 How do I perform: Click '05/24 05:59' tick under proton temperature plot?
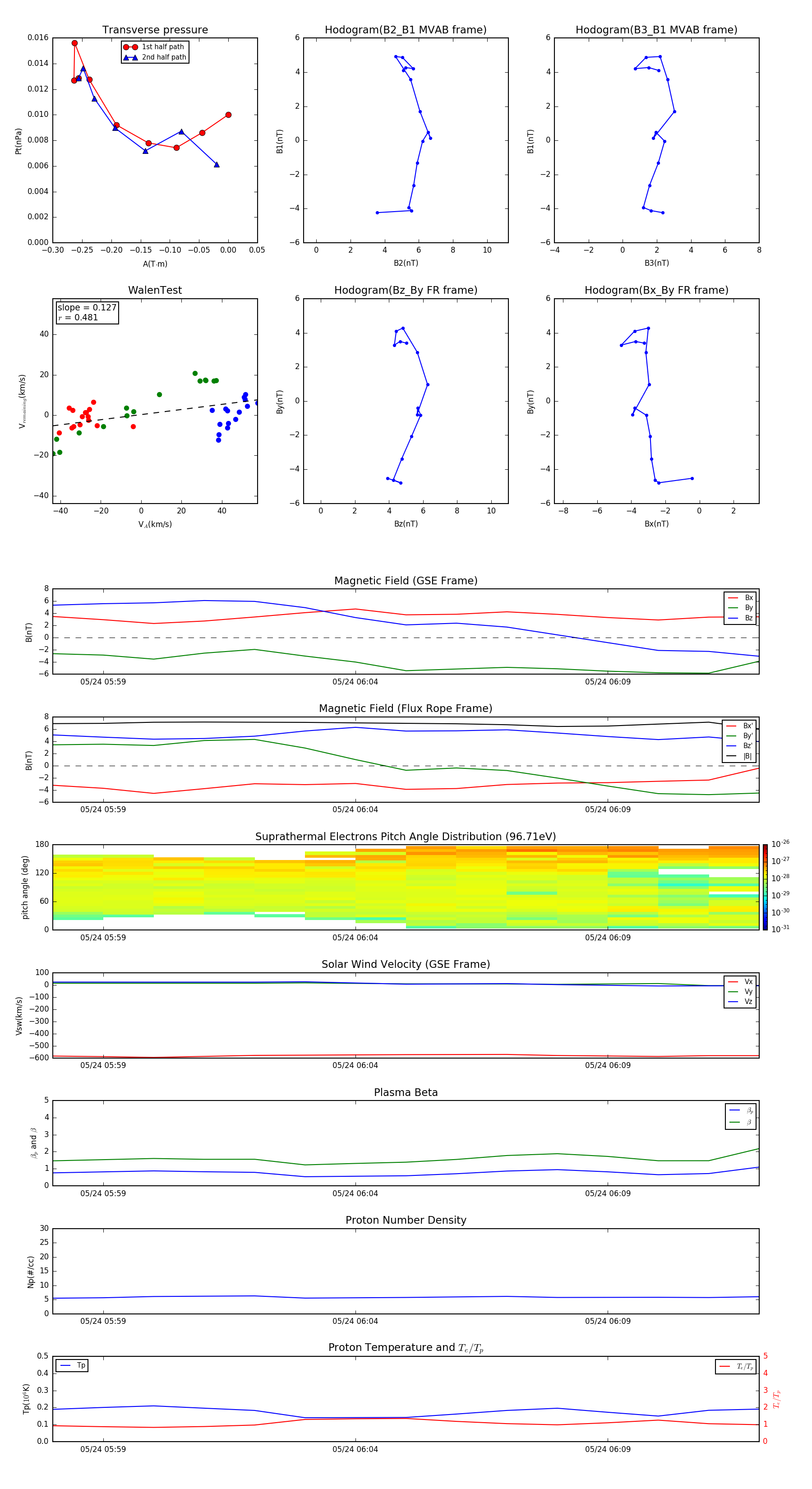[103, 1450]
